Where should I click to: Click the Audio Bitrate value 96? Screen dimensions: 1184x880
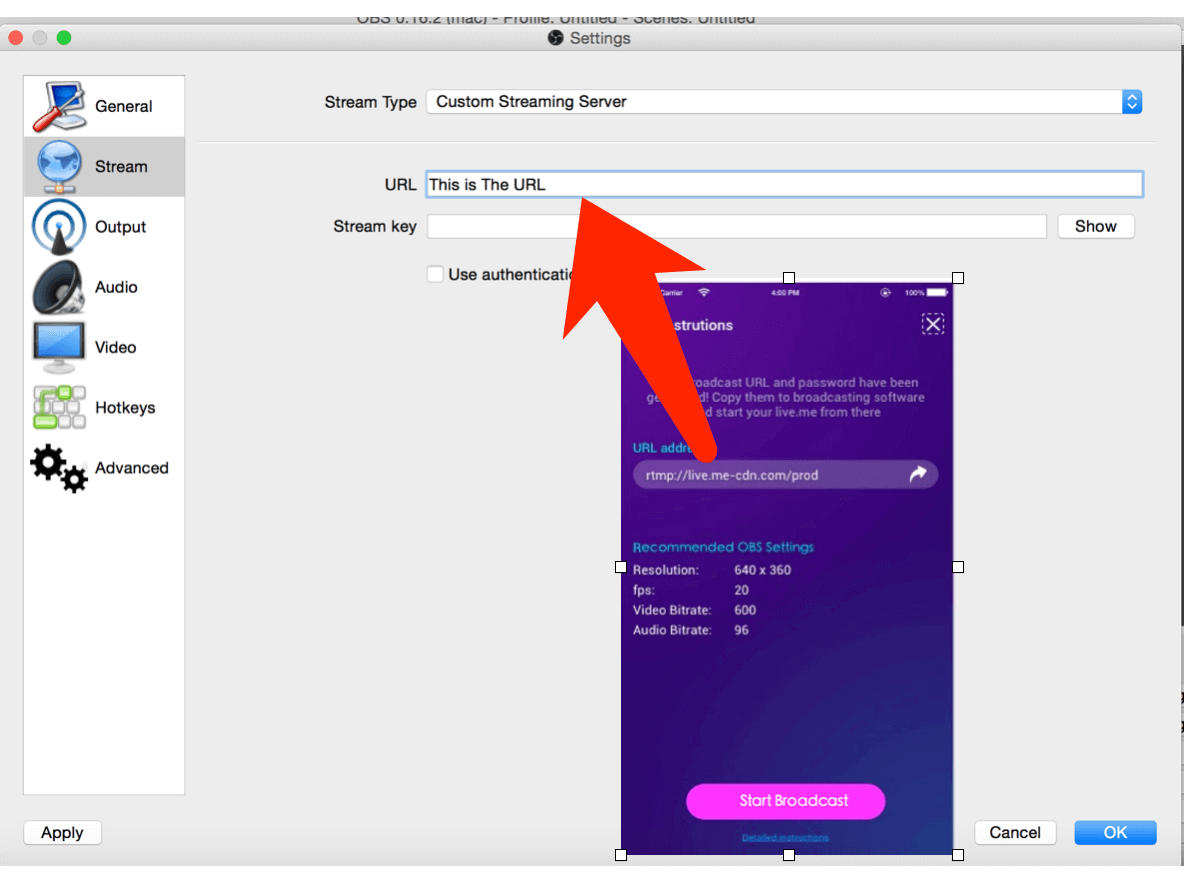(742, 630)
